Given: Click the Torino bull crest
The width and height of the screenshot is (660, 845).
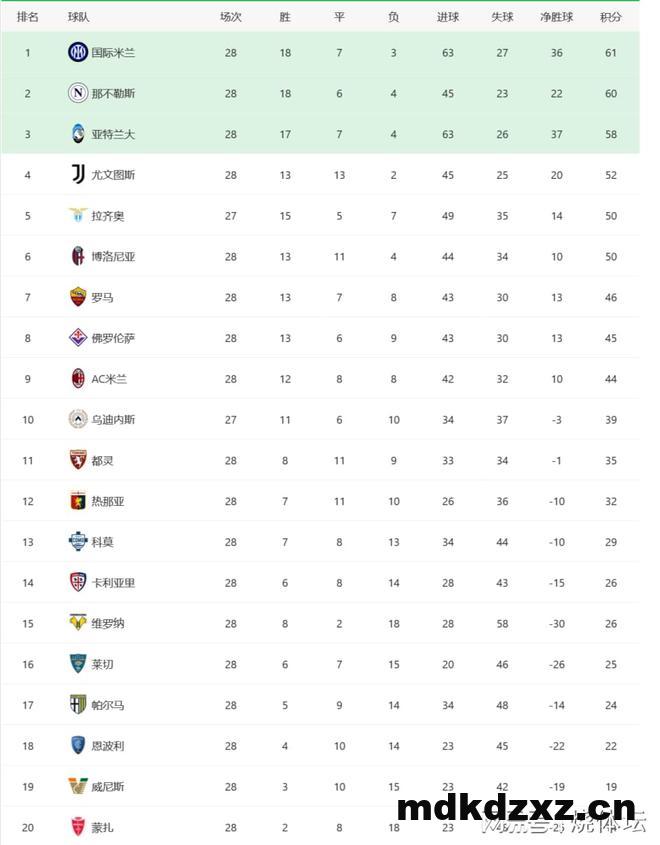Looking at the screenshot, I should coord(78,460).
